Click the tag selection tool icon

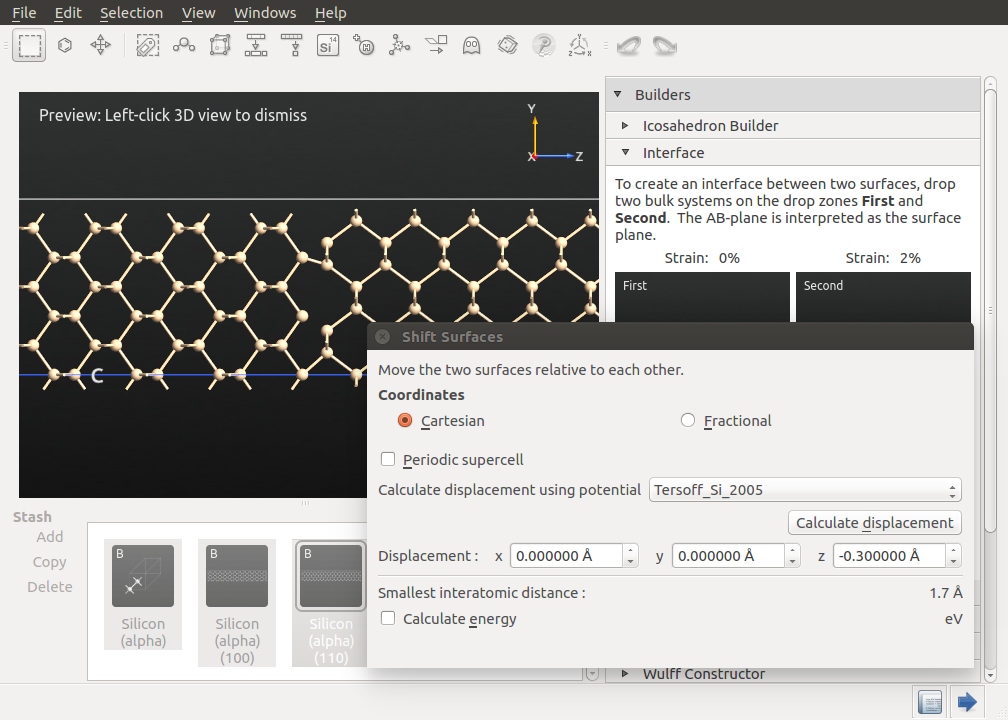148,46
